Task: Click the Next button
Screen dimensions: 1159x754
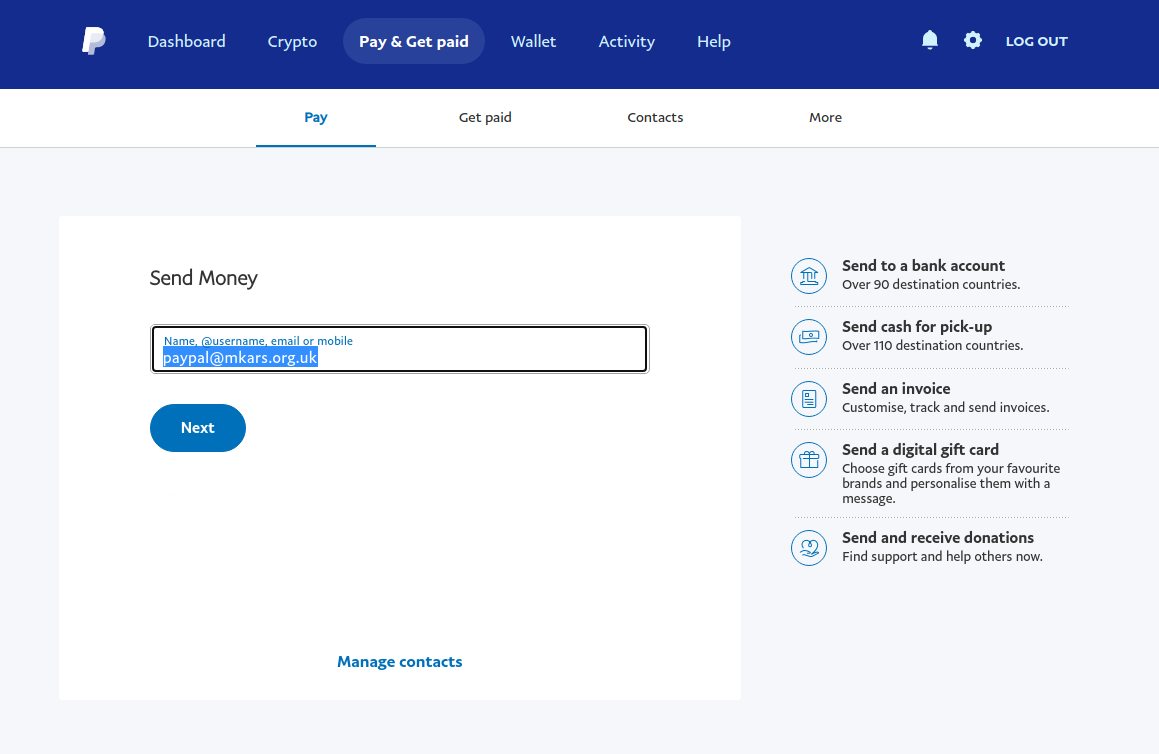Action: (198, 428)
